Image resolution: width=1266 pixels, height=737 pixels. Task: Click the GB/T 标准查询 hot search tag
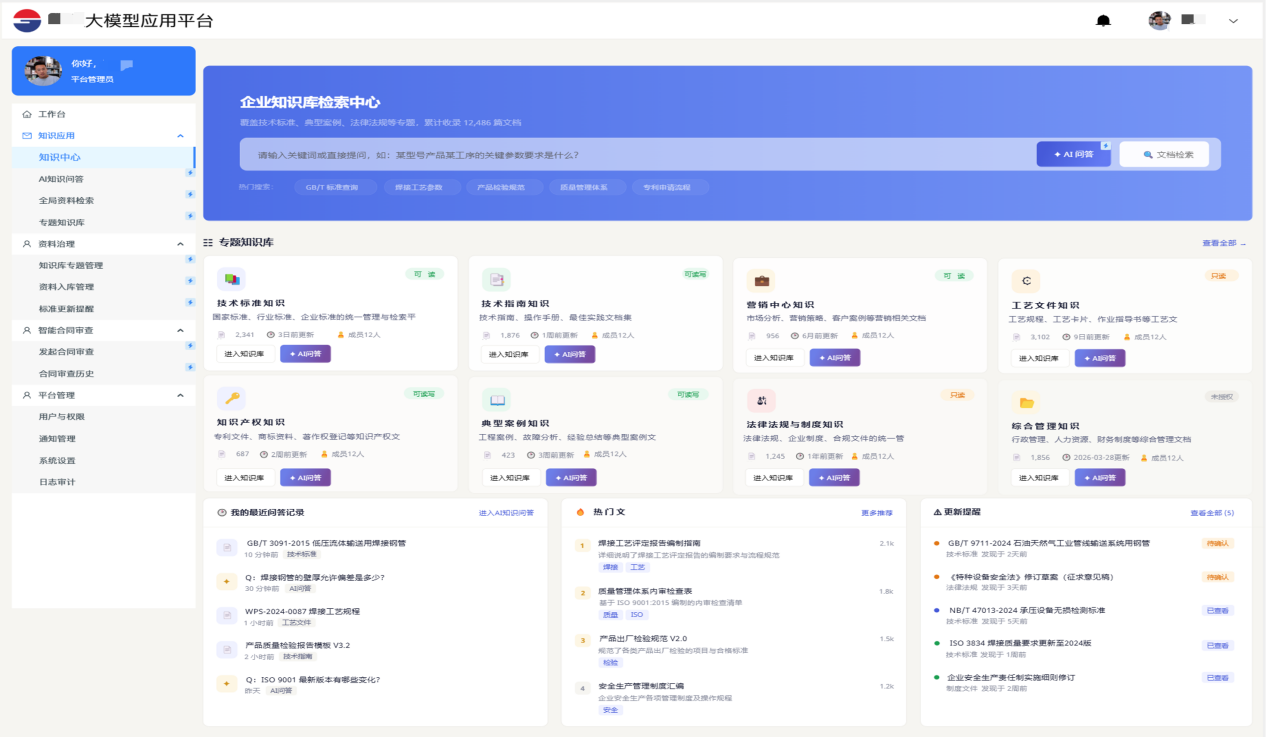[335, 187]
